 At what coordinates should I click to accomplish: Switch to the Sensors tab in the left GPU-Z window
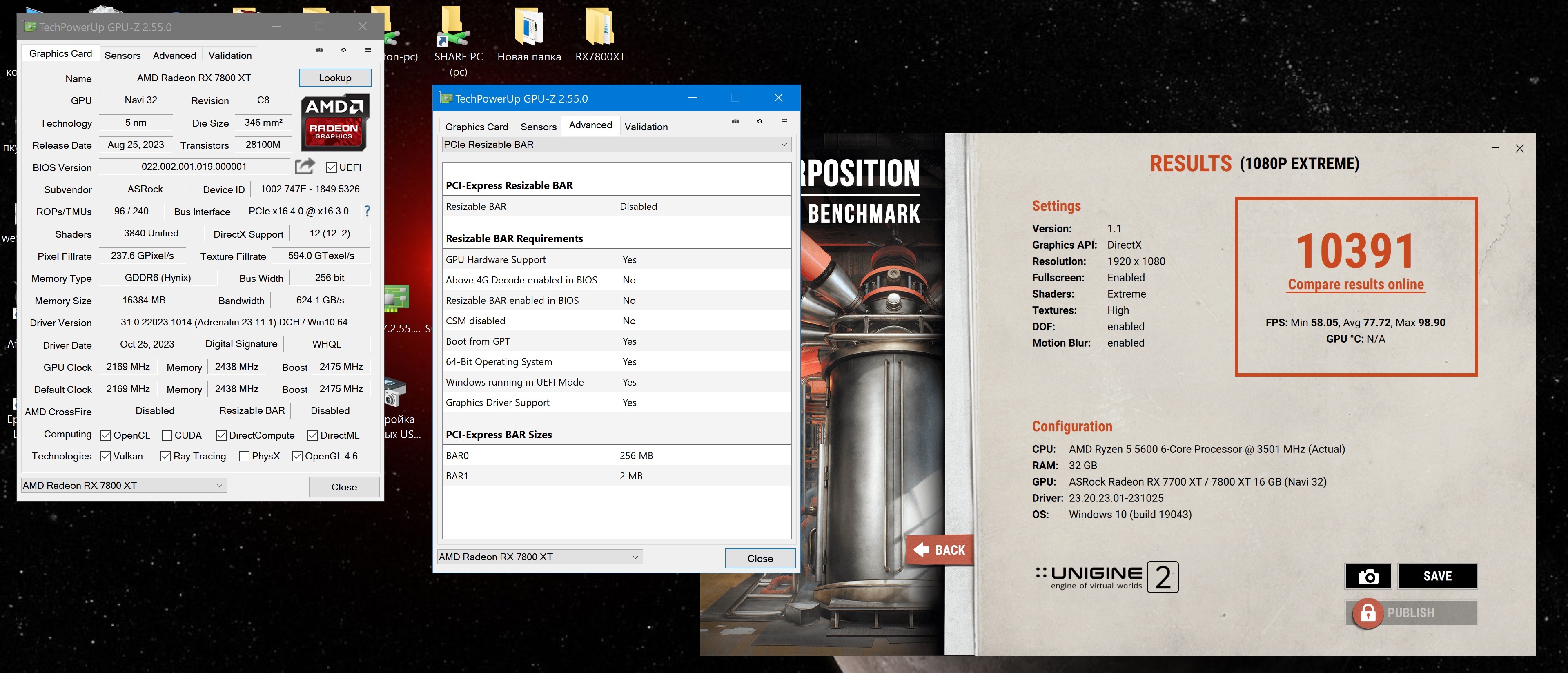coord(122,56)
